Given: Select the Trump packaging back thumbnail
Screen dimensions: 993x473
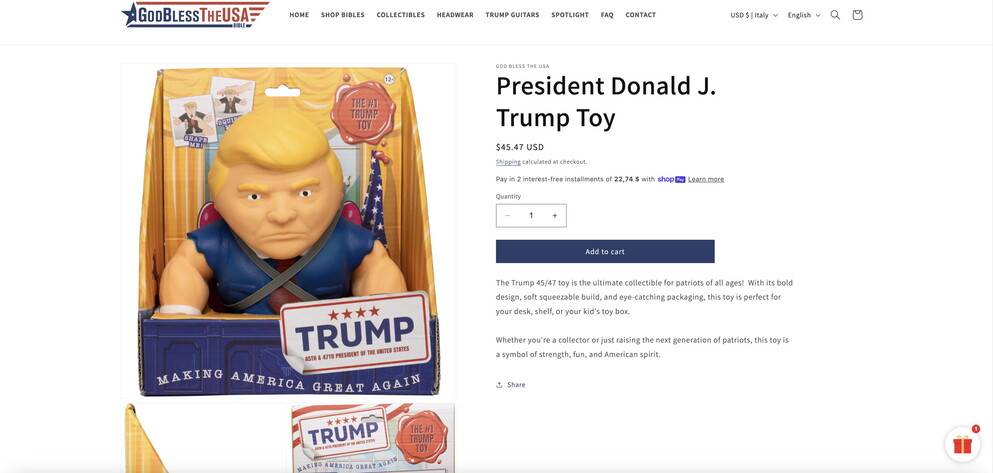Looking at the screenshot, I should [373, 438].
